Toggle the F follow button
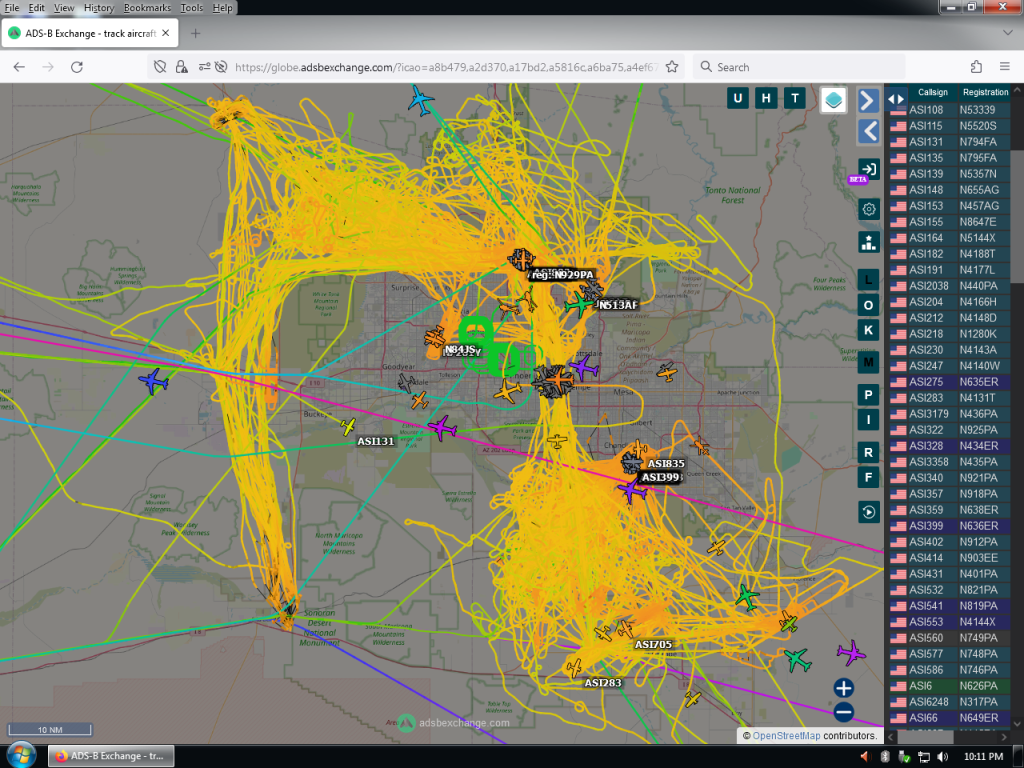This screenshot has height=768, width=1024. (x=869, y=477)
